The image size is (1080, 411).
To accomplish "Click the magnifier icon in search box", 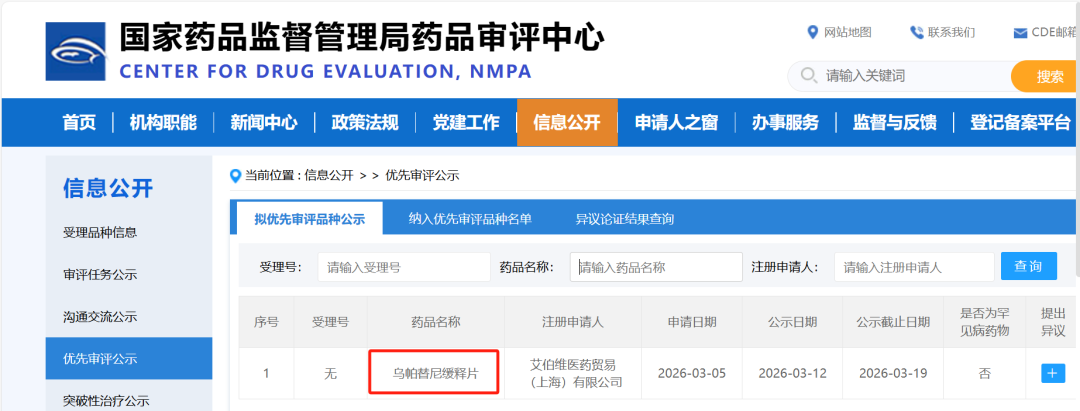I will point(807,76).
